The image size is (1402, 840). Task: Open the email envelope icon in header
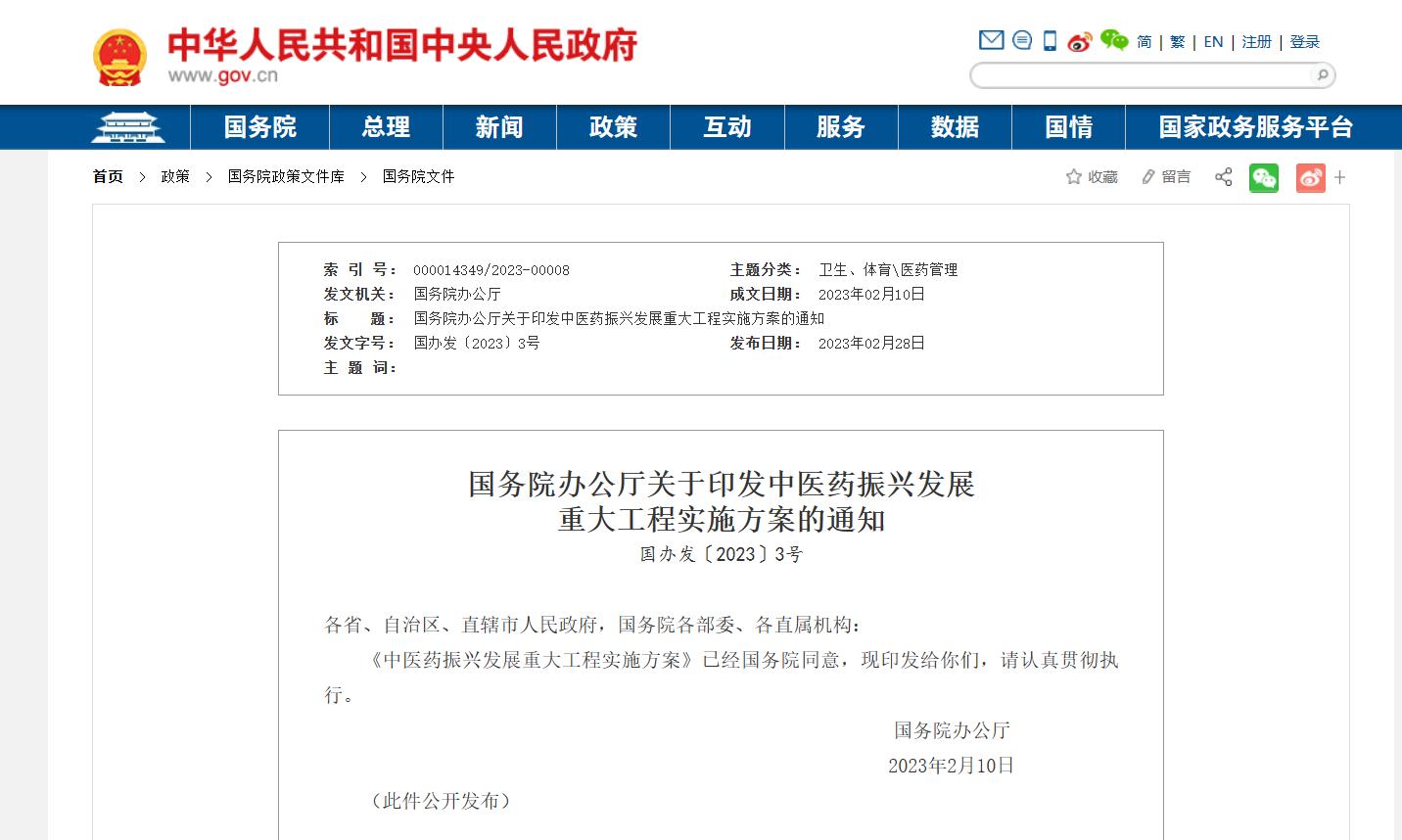991,40
